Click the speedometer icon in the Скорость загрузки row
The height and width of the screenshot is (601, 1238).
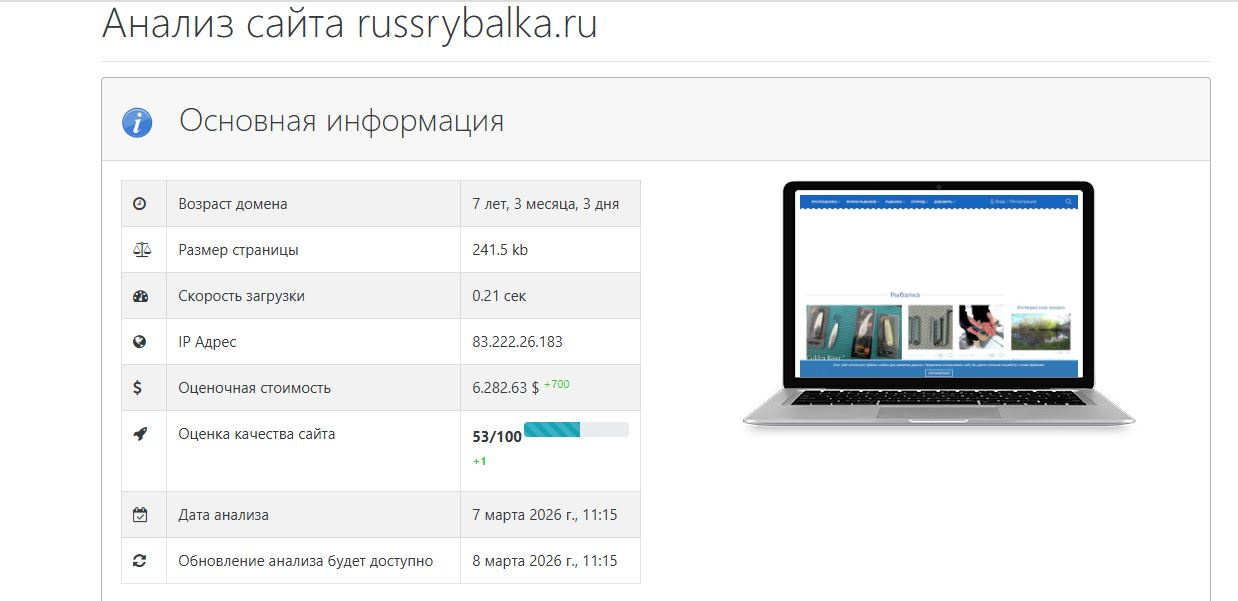(140, 296)
